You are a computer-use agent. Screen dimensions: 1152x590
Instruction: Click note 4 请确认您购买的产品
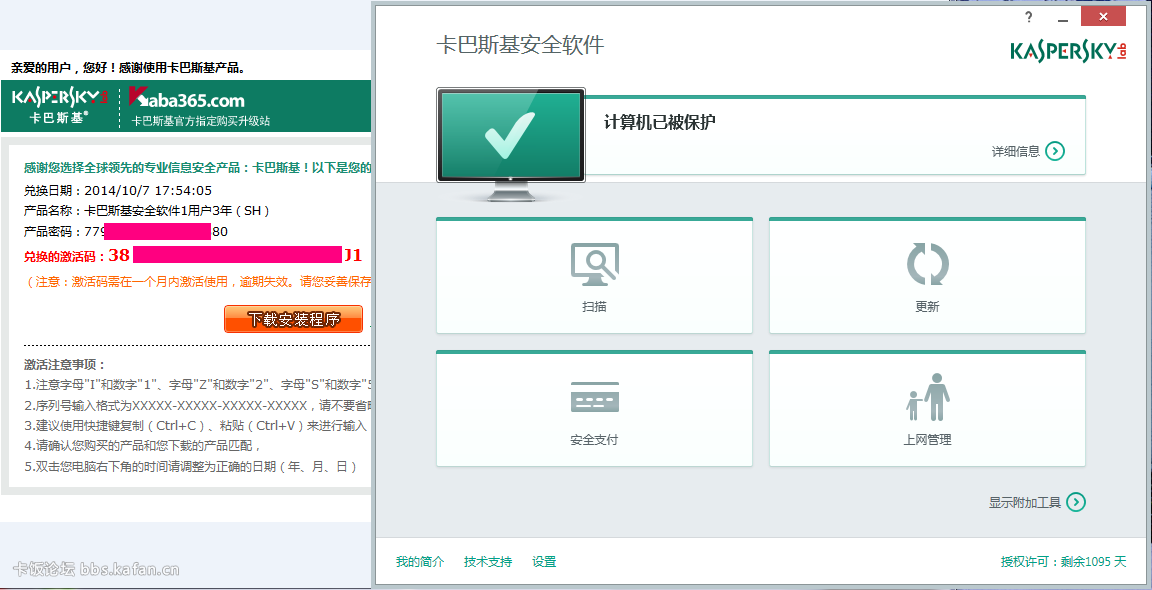tap(143, 446)
